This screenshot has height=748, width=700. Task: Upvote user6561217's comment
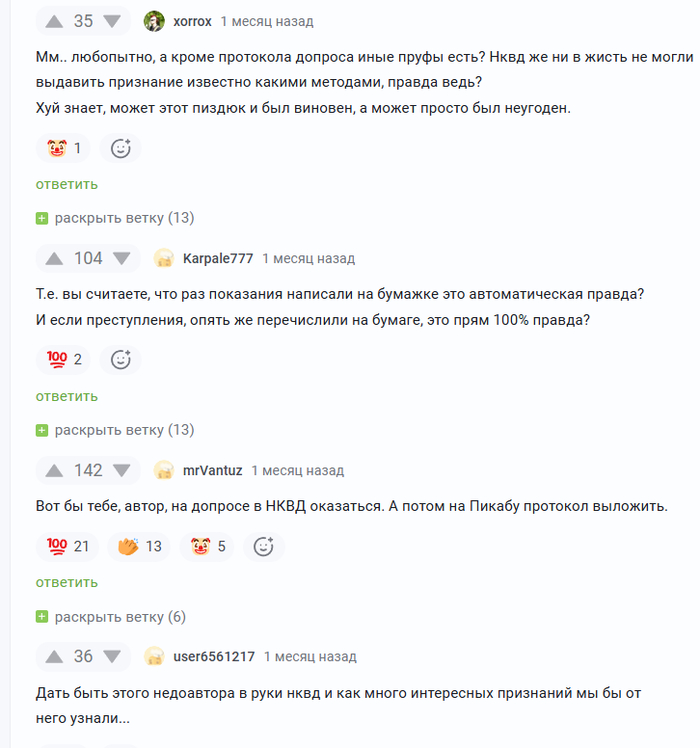click(x=52, y=656)
